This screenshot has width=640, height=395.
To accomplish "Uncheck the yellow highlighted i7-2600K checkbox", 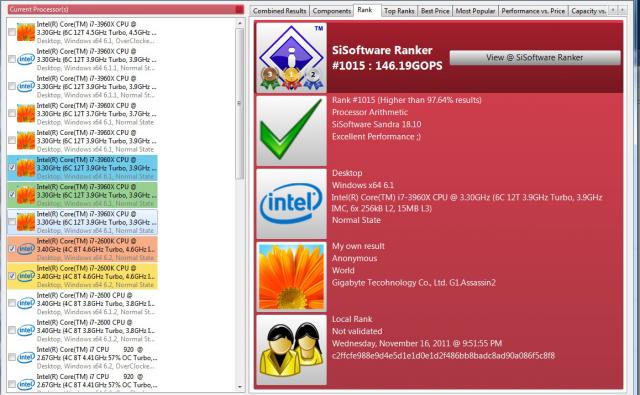I will tap(12, 276).
